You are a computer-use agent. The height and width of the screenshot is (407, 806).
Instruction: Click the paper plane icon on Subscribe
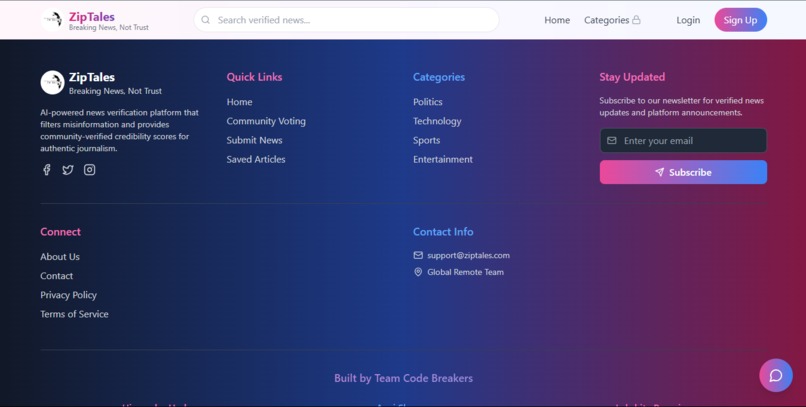click(660, 172)
